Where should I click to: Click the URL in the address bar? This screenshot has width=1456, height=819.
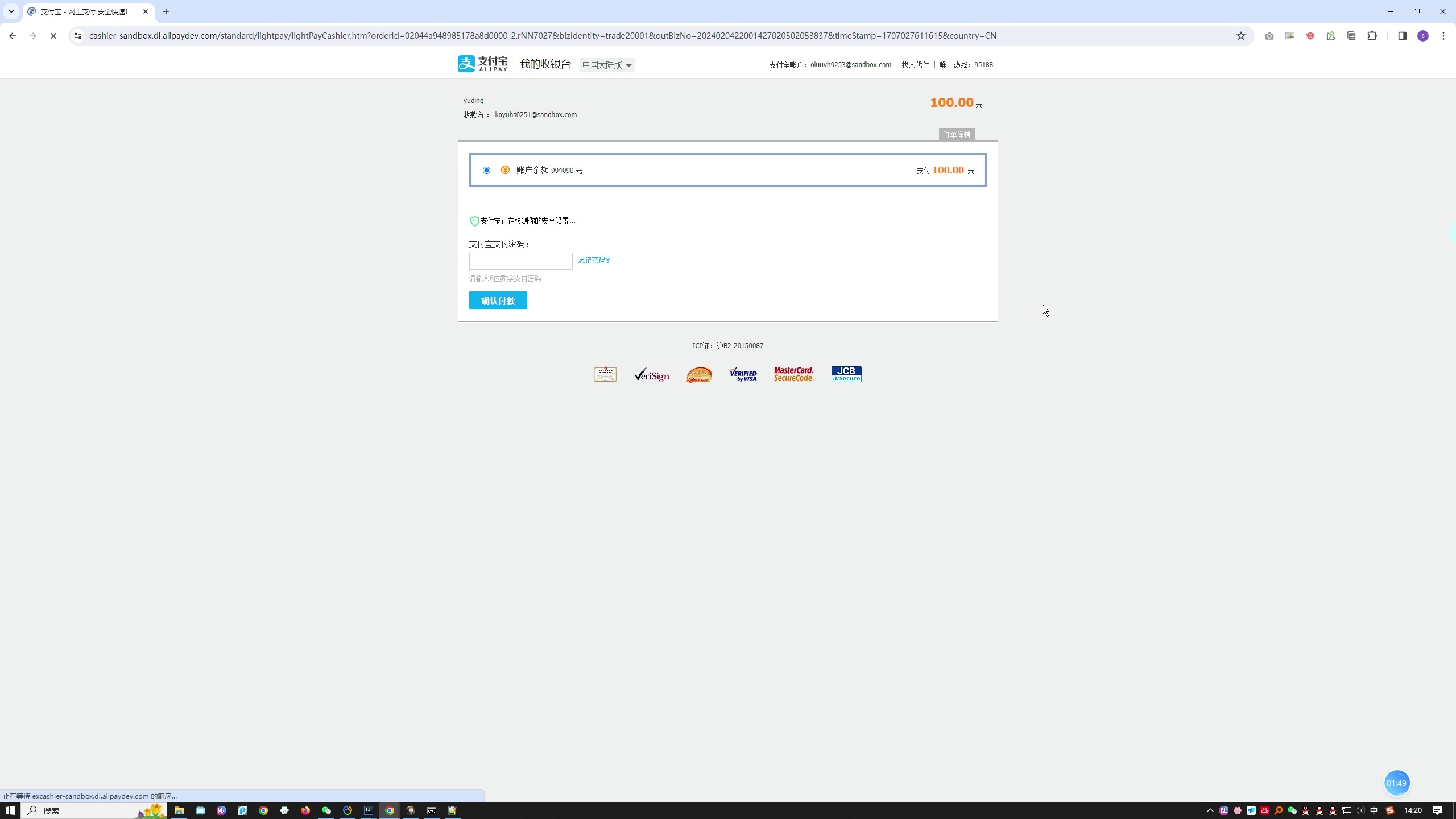click(543, 36)
